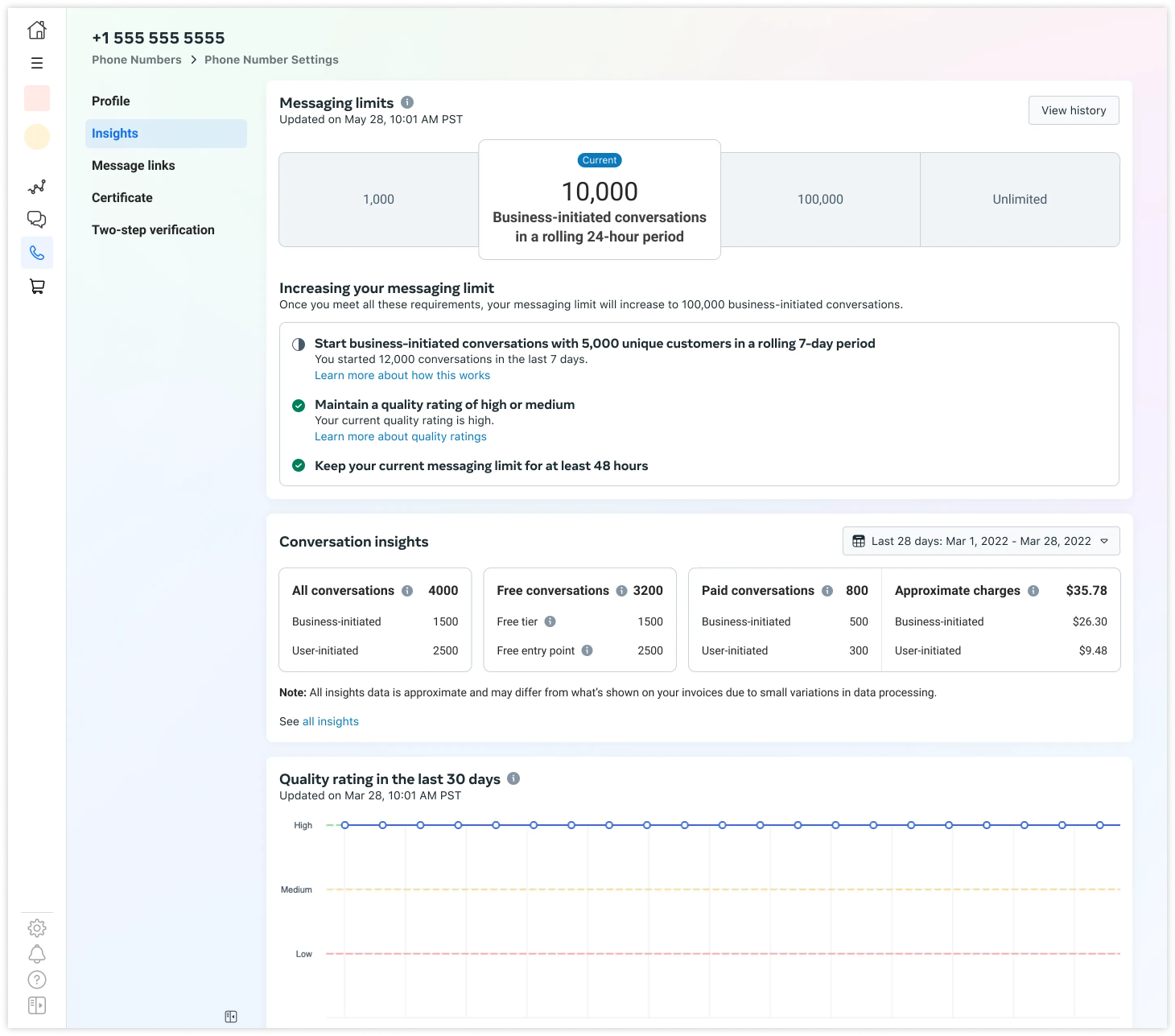The width and height of the screenshot is (1175, 1036).
Task: Click the View history button
Action: pyautogui.click(x=1073, y=110)
